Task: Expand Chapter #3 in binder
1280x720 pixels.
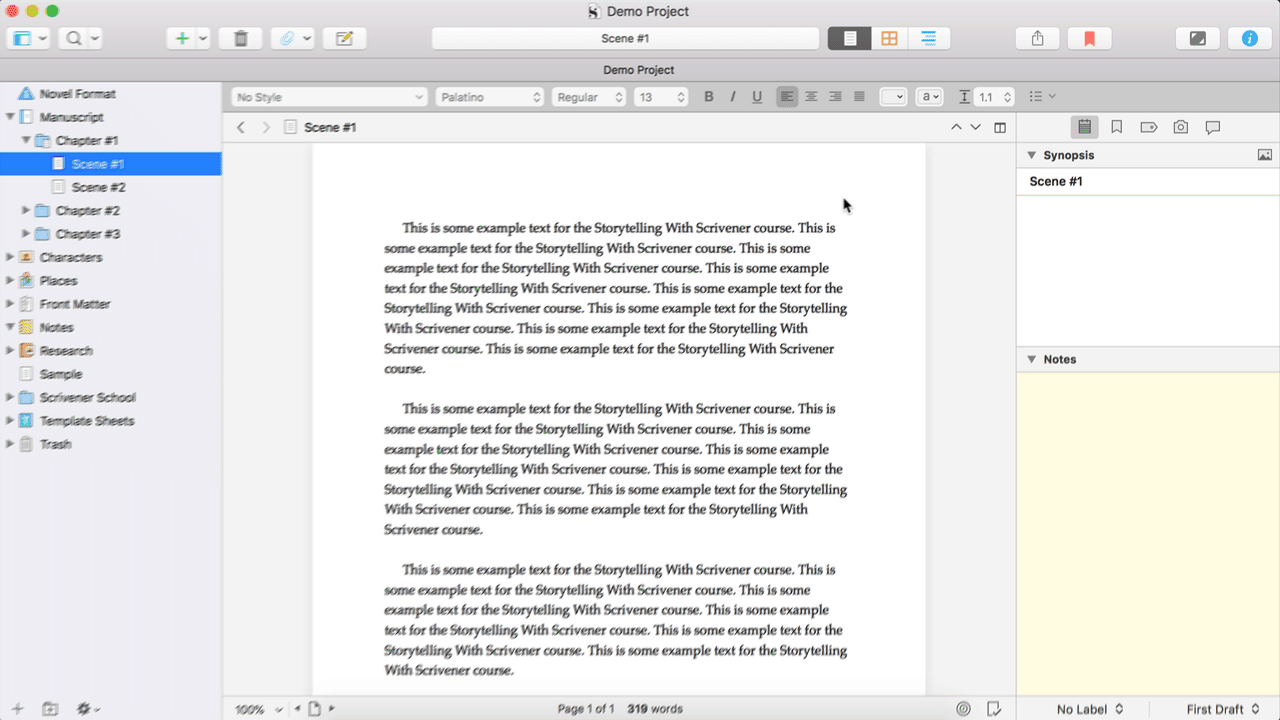Action: [x=26, y=233]
